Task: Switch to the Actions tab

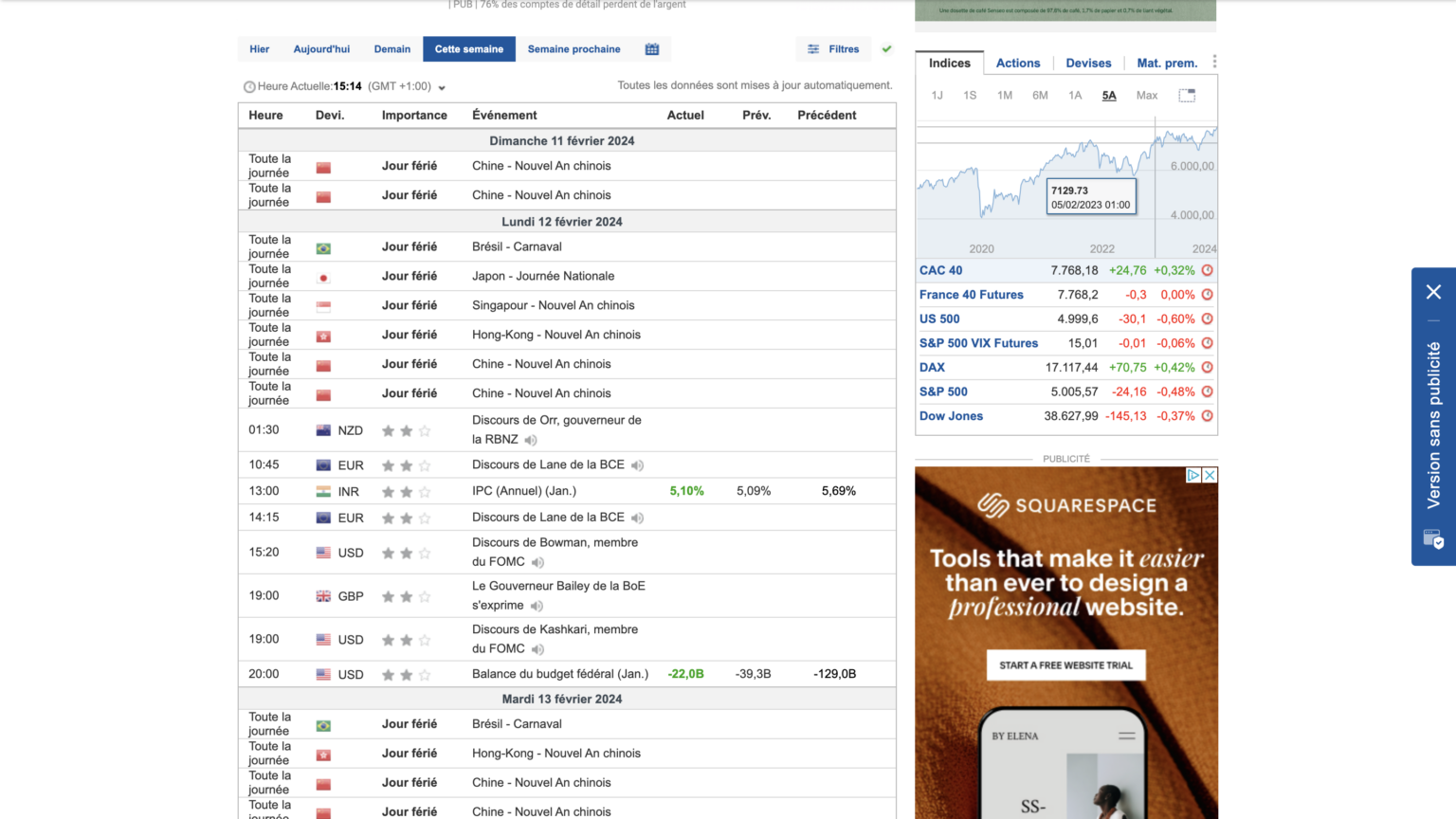Action: click(x=1018, y=63)
